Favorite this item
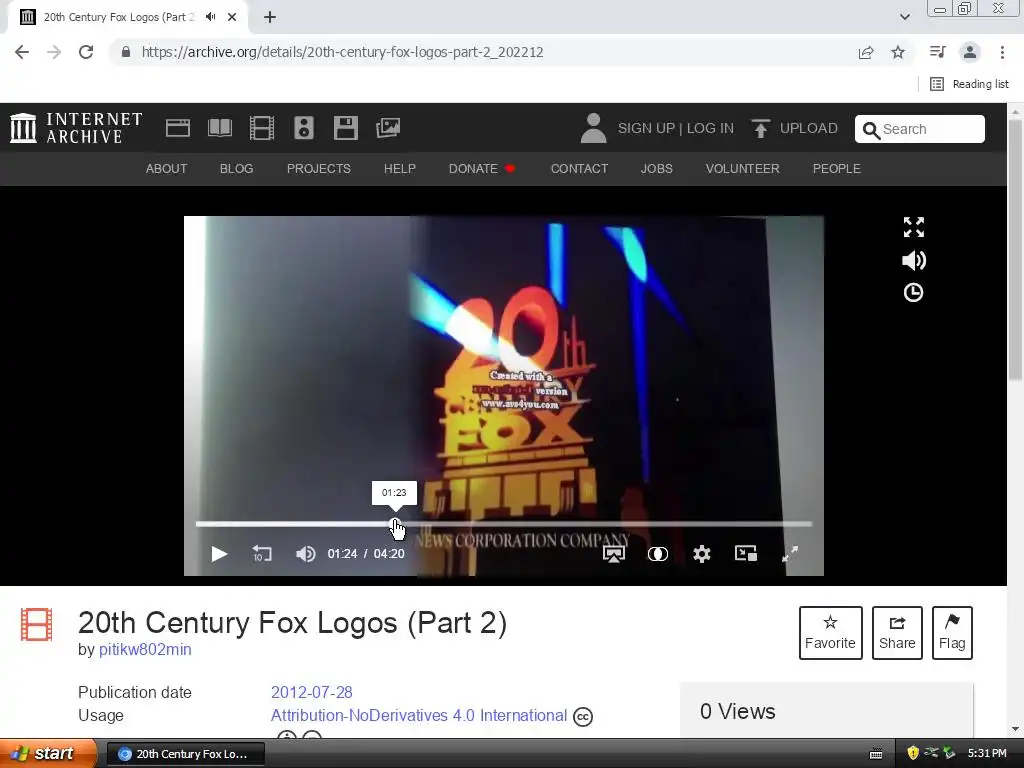1024x768 pixels. [x=831, y=633]
